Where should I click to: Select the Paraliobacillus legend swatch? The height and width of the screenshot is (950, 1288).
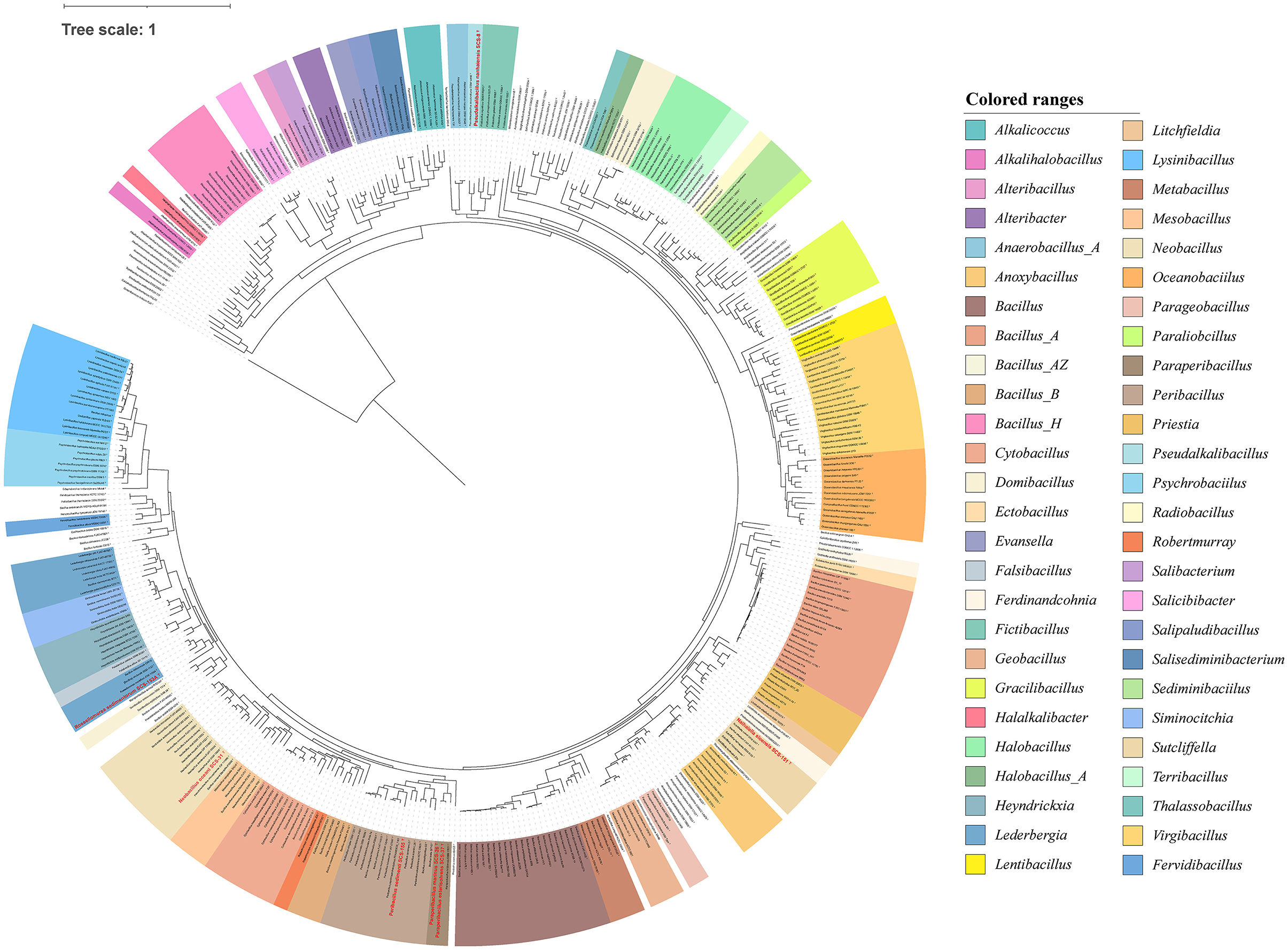[1132, 335]
